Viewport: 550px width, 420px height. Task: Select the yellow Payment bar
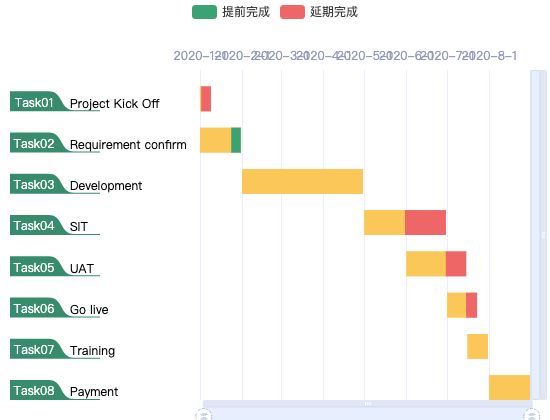509,387
